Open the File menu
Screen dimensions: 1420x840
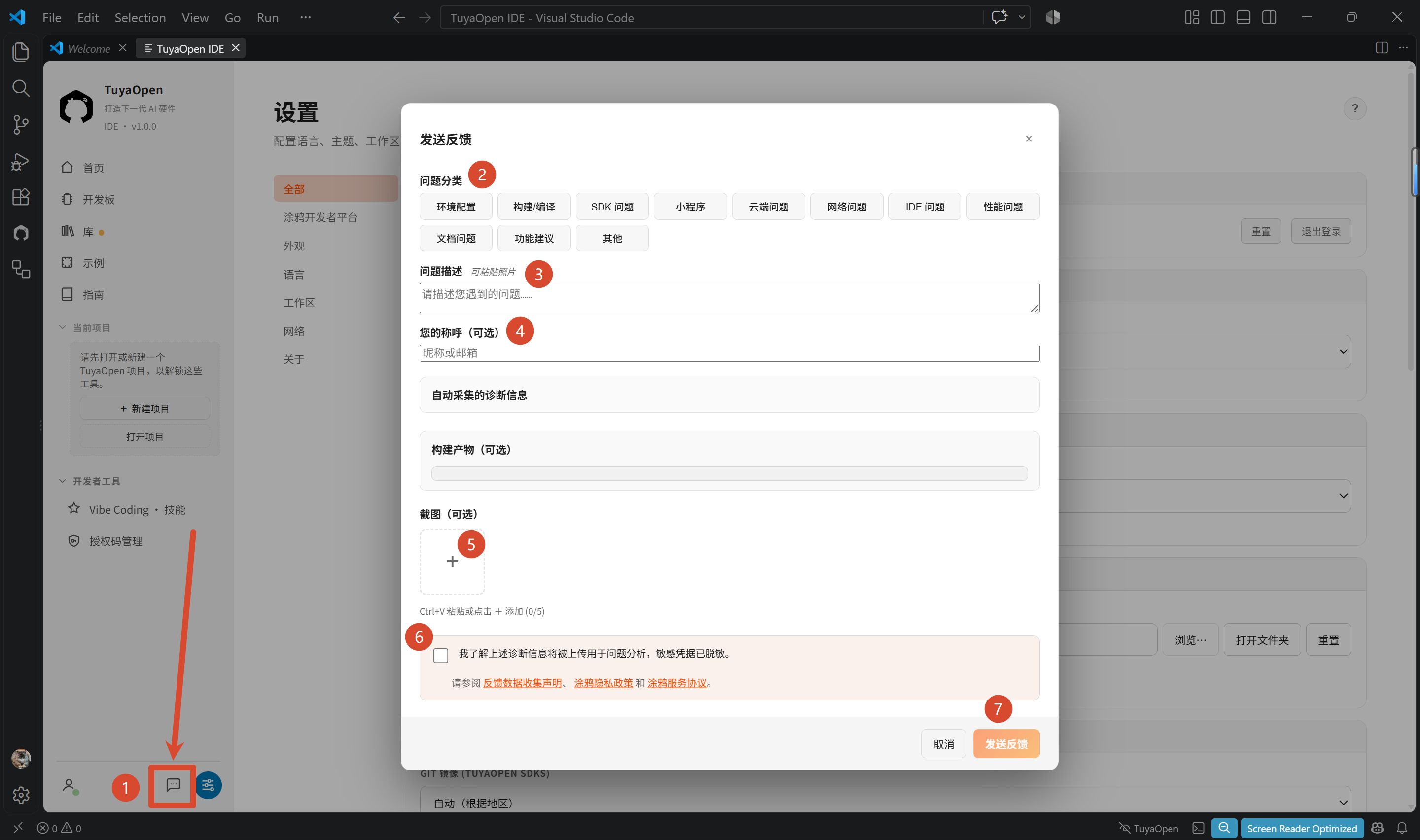51,18
